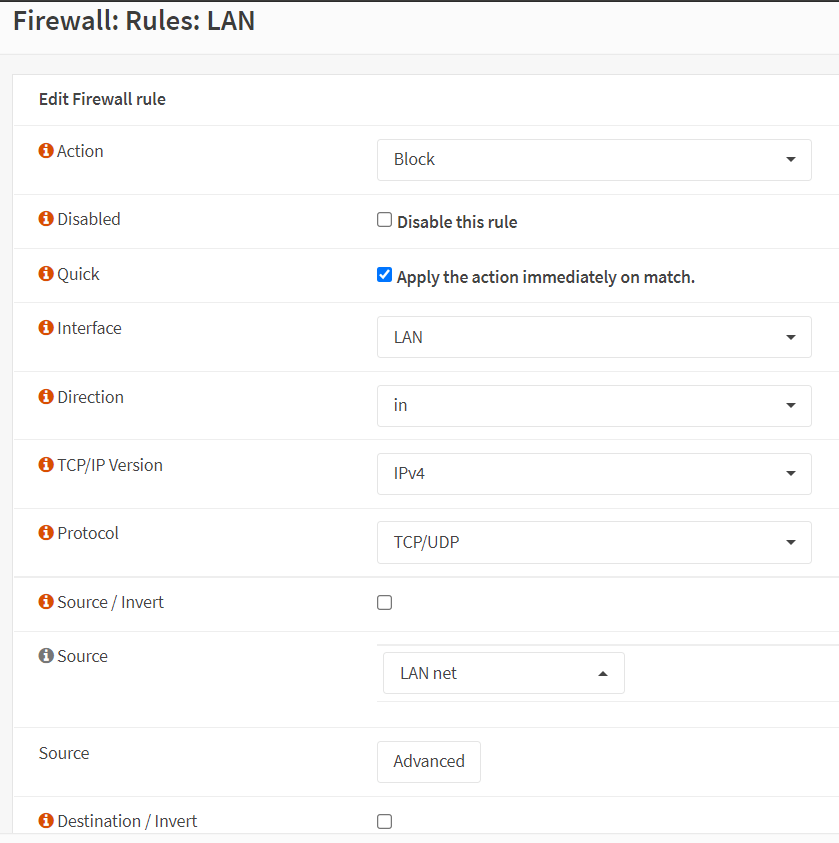The height and width of the screenshot is (843, 839).
Task: Show help for Destination / Invert
Action: tap(46, 821)
